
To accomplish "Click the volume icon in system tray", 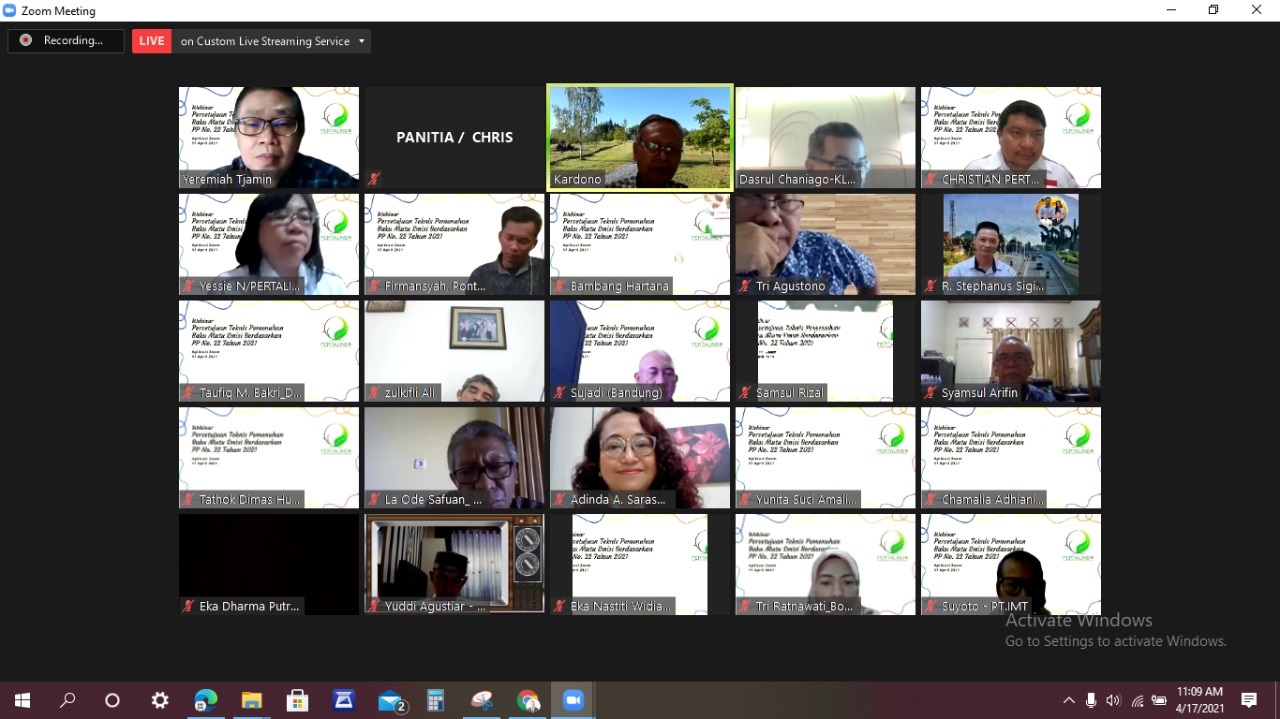I will pyautogui.click(x=1113, y=701).
